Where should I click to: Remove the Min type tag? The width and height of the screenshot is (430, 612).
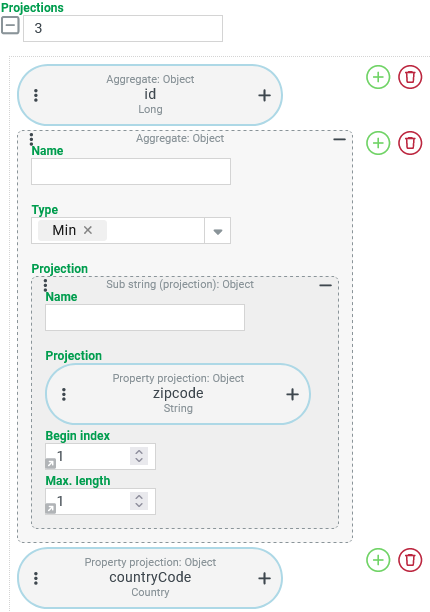pos(88,230)
